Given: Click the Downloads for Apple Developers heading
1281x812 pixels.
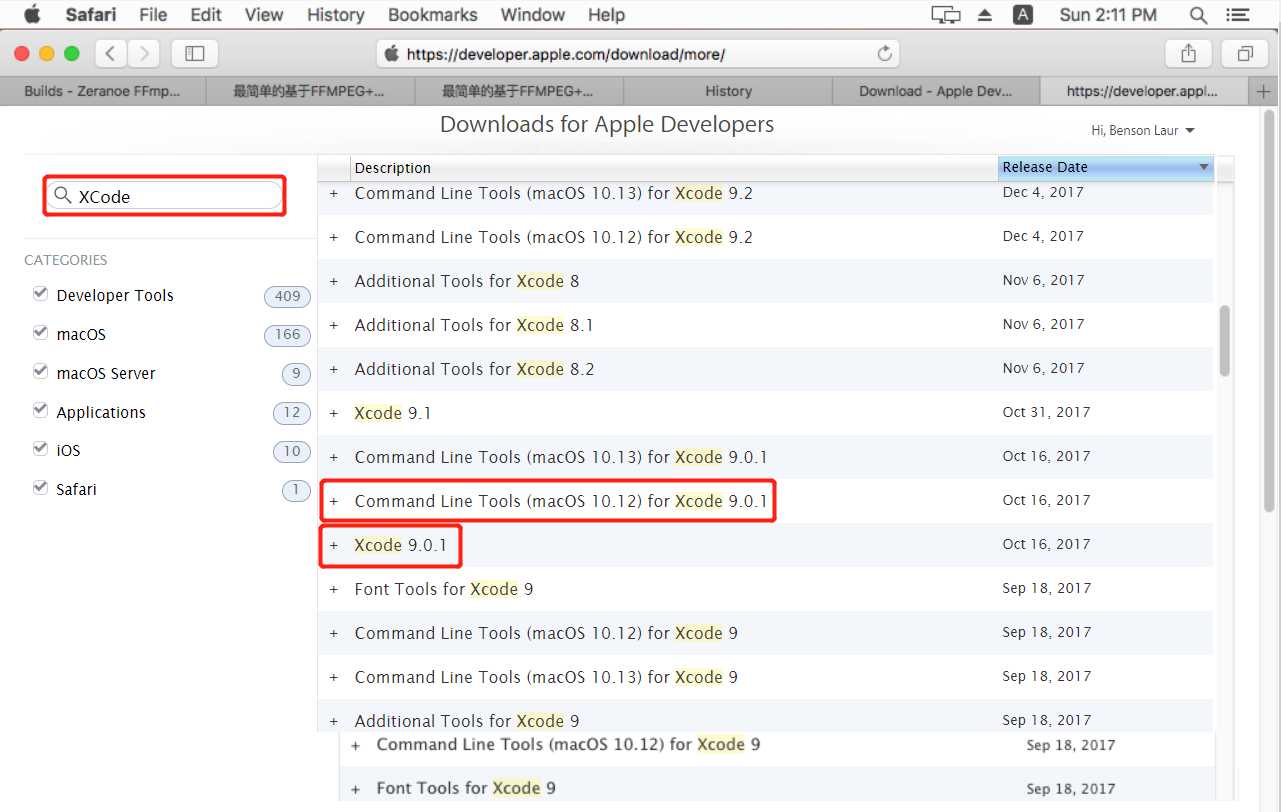Looking at the screenshot, I should [x=607, y=124].
